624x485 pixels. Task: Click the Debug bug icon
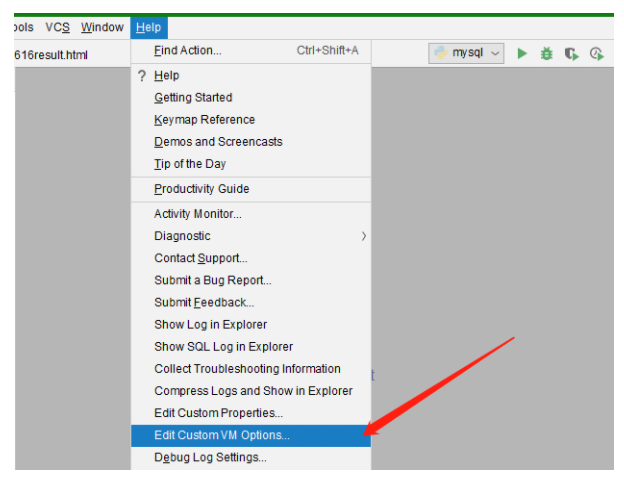(x=546, y=53)
